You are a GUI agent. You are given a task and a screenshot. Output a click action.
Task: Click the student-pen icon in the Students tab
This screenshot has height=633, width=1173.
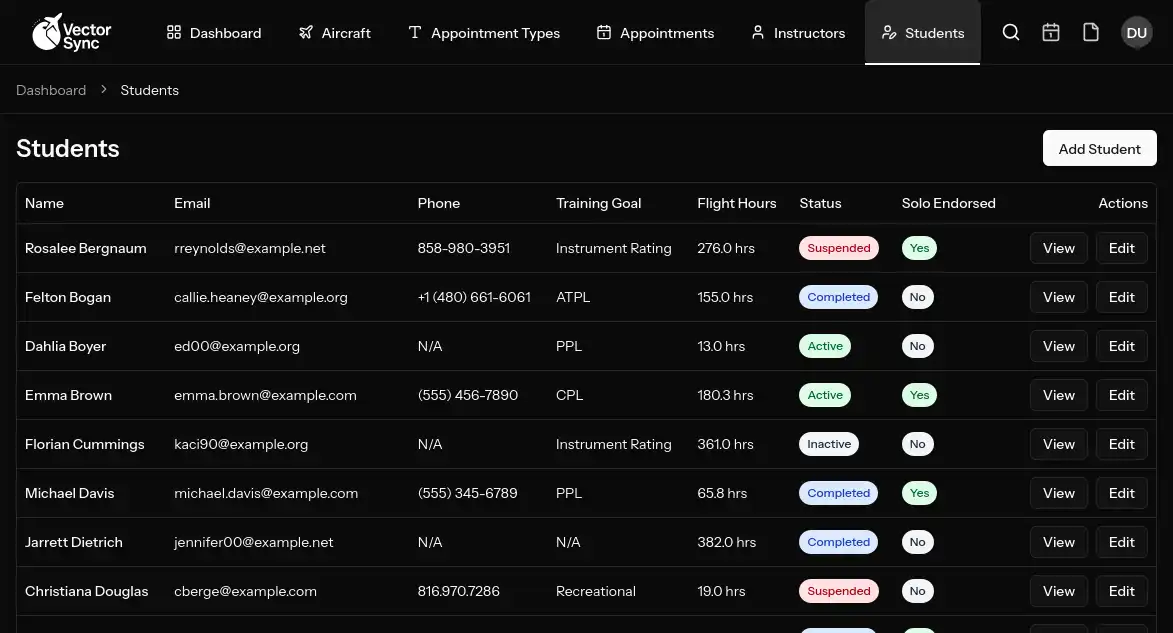coord(889,32)
